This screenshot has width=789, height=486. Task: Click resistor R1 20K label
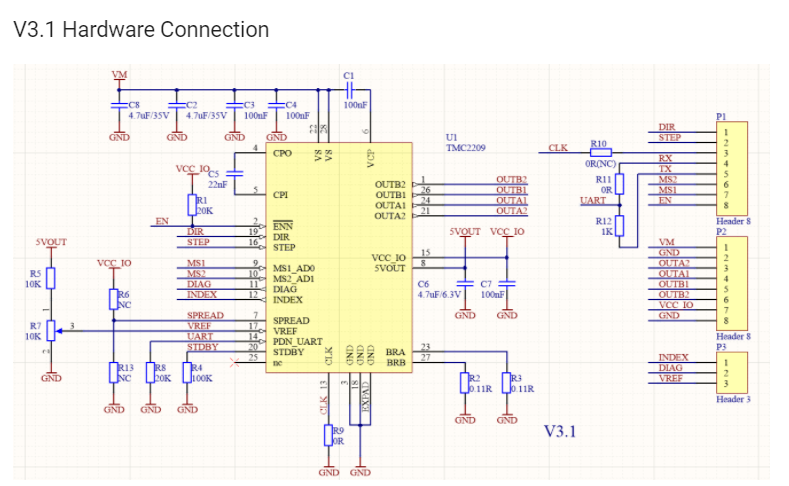[x=204, y=206]
